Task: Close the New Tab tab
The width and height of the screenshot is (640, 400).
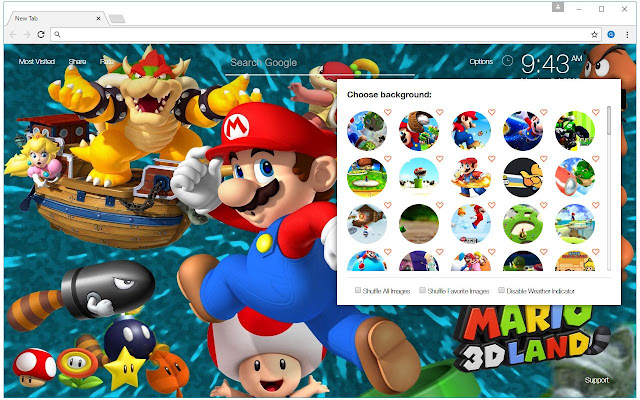Action: 98,18
